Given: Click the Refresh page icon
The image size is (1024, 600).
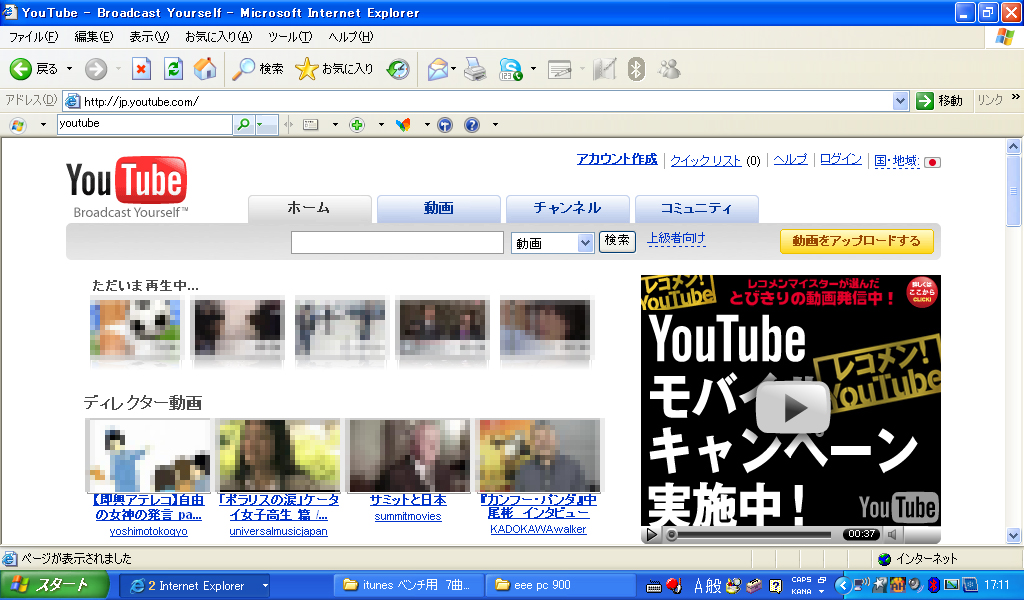Looking at the screenshot, I should 173,69.
